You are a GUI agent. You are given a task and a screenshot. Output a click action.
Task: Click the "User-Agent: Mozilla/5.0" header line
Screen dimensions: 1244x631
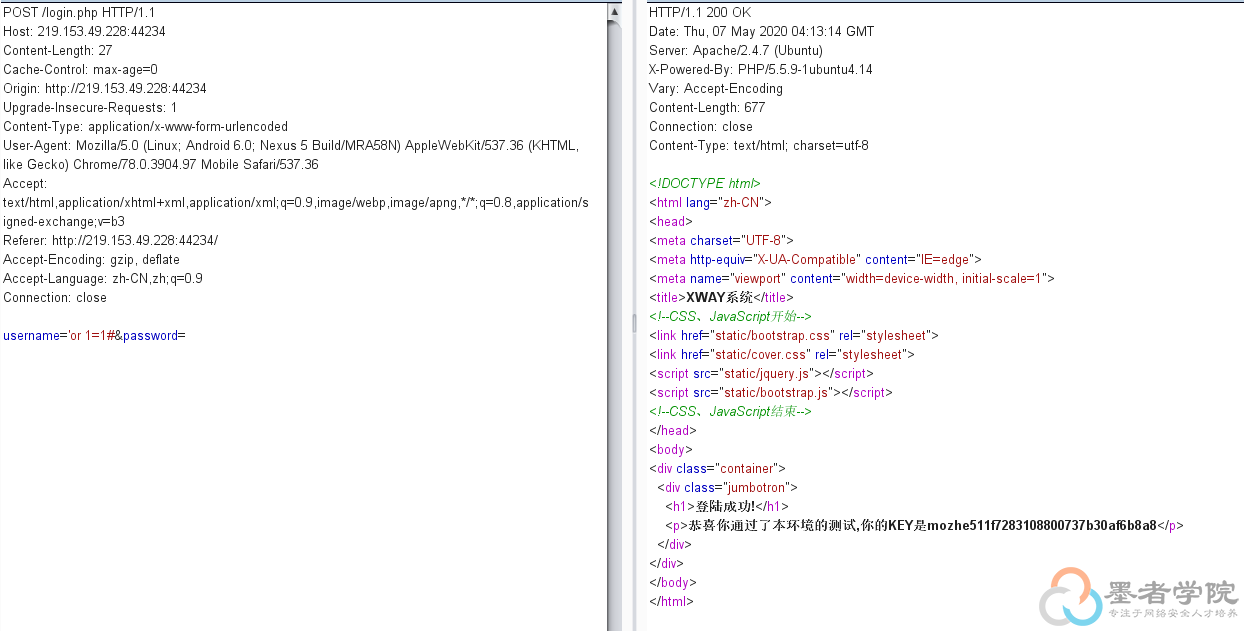[x=291, y=145]
